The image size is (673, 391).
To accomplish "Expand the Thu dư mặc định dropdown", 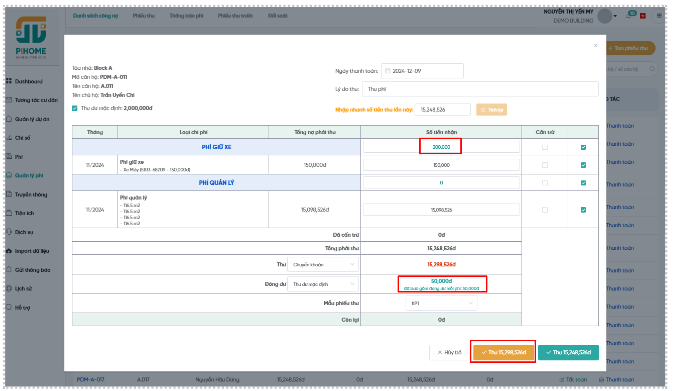I will tap(323, 284).
